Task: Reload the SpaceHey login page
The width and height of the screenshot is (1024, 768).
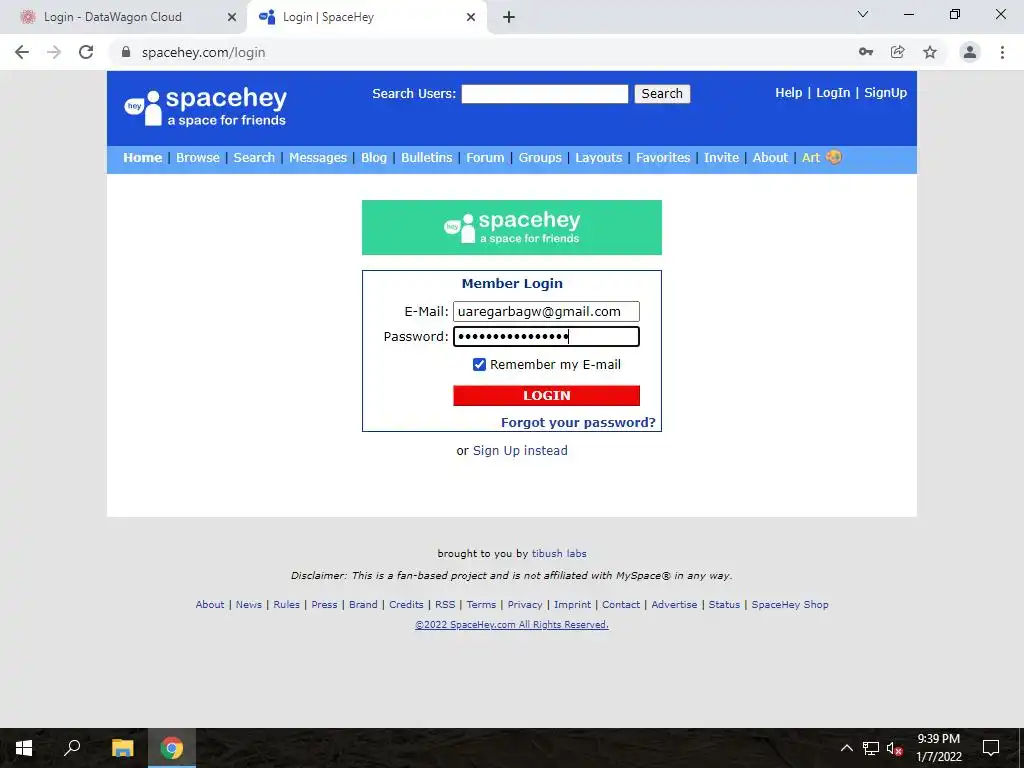Action: coord(86,52)
